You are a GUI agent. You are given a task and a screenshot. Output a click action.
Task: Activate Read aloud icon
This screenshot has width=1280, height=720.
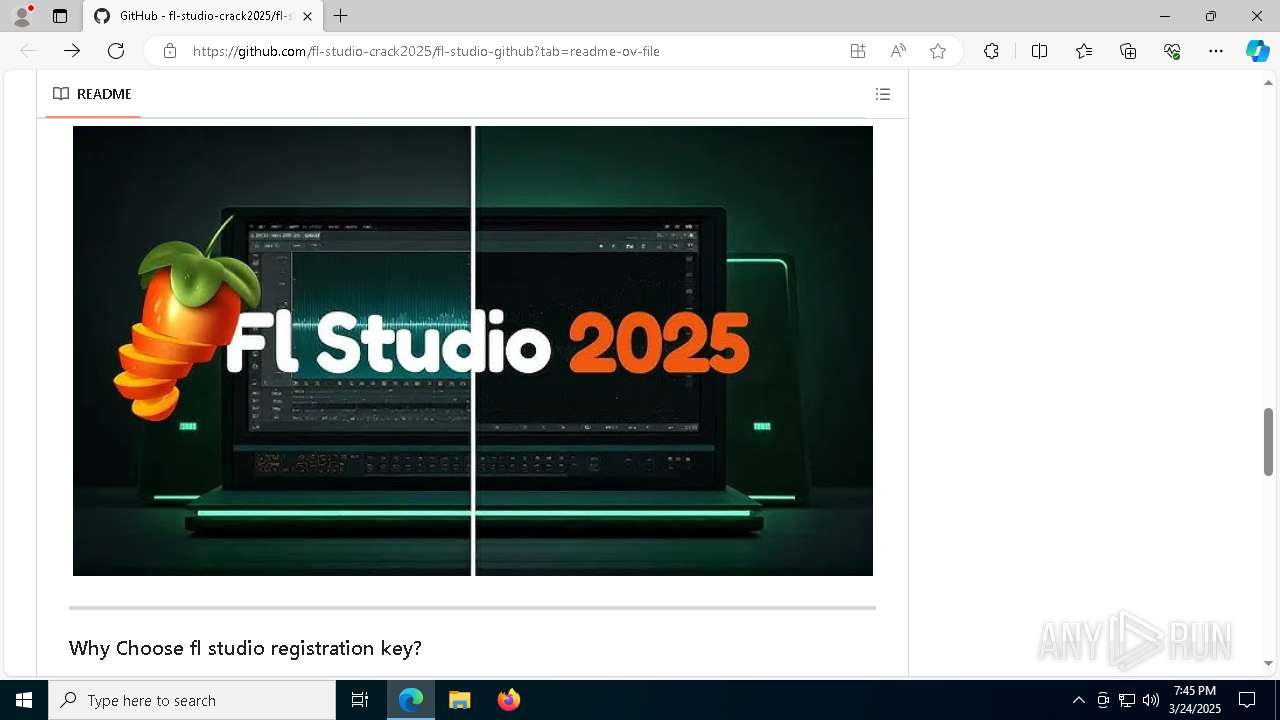[x=898, y=51]
